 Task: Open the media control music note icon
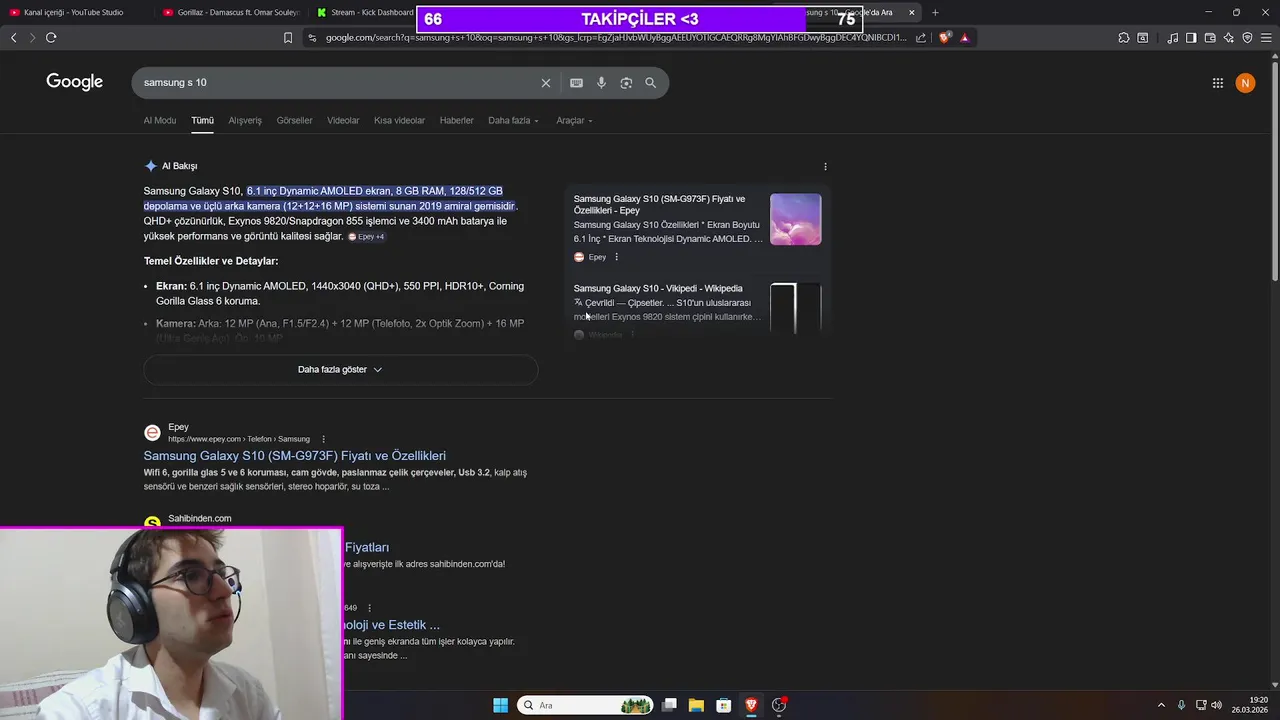(x=1172, y=38)
